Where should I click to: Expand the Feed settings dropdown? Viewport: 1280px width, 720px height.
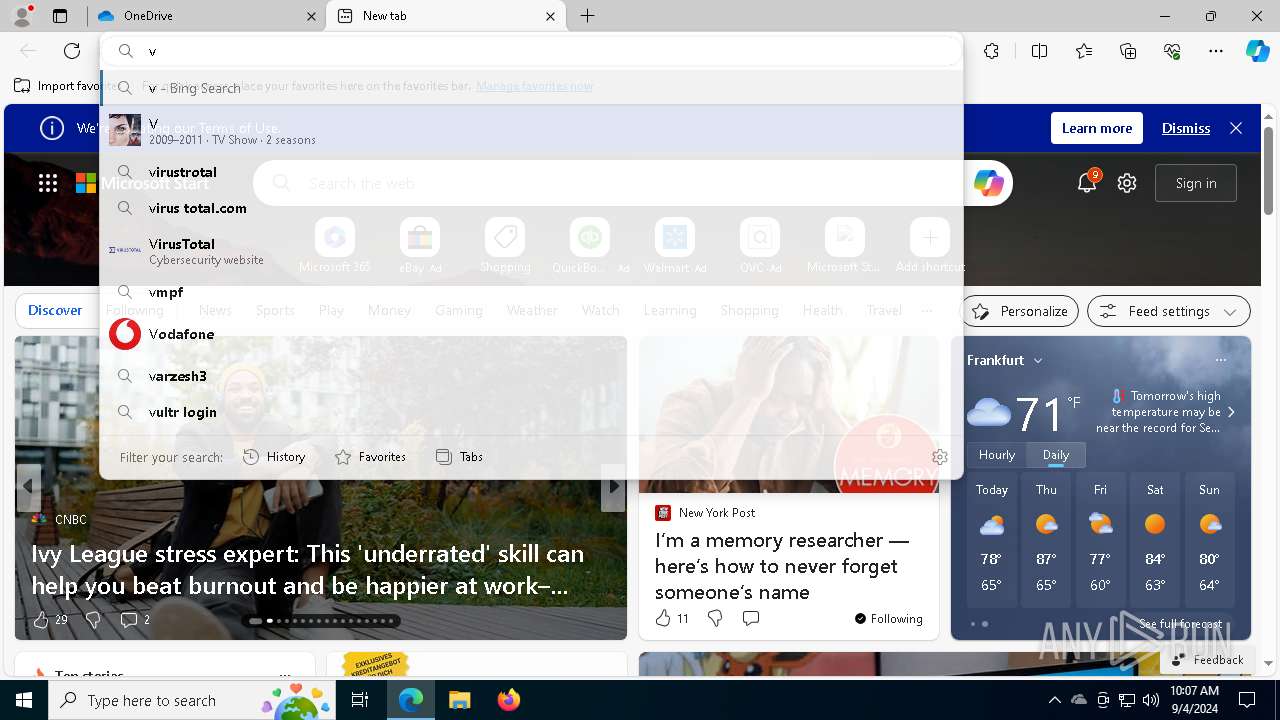coord(1230,311)
